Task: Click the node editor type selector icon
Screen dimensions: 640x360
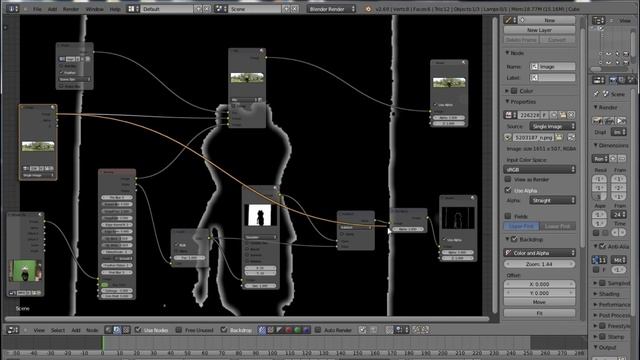Action: click(x=13, y=330)
